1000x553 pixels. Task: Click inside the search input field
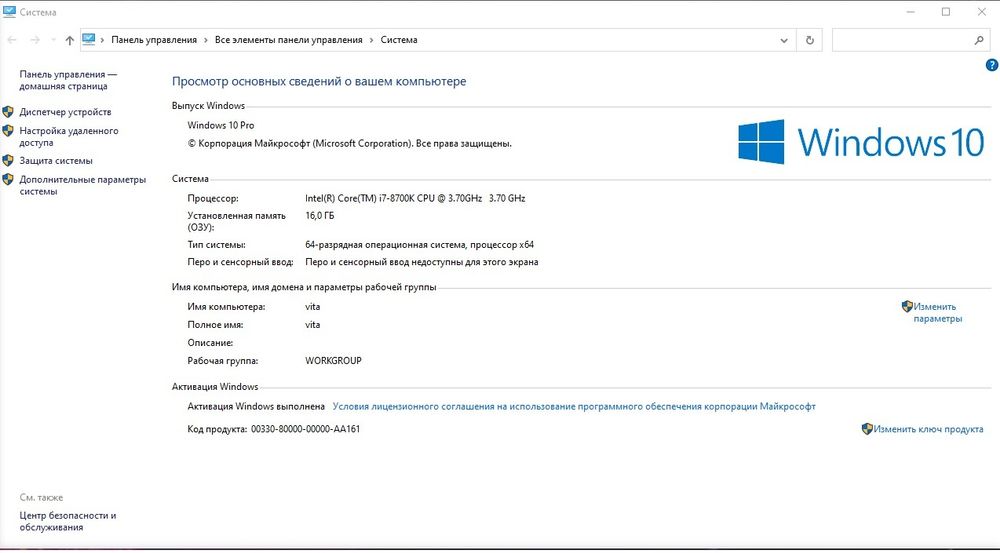pos(902,40)
